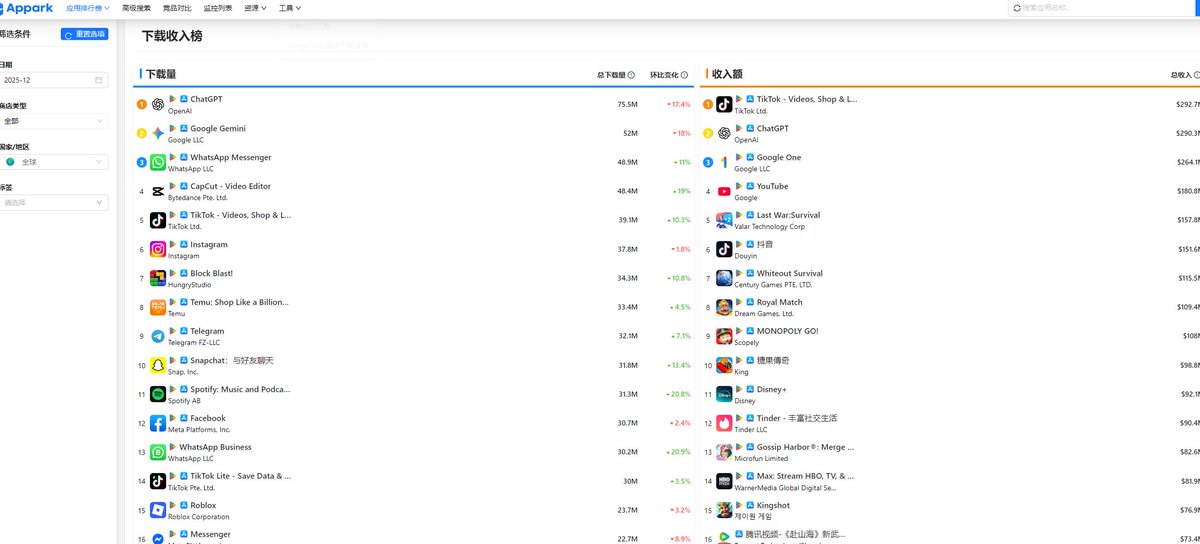
Task: Click the 75.5M download count for ChatGPT
Action: point(627,104)
